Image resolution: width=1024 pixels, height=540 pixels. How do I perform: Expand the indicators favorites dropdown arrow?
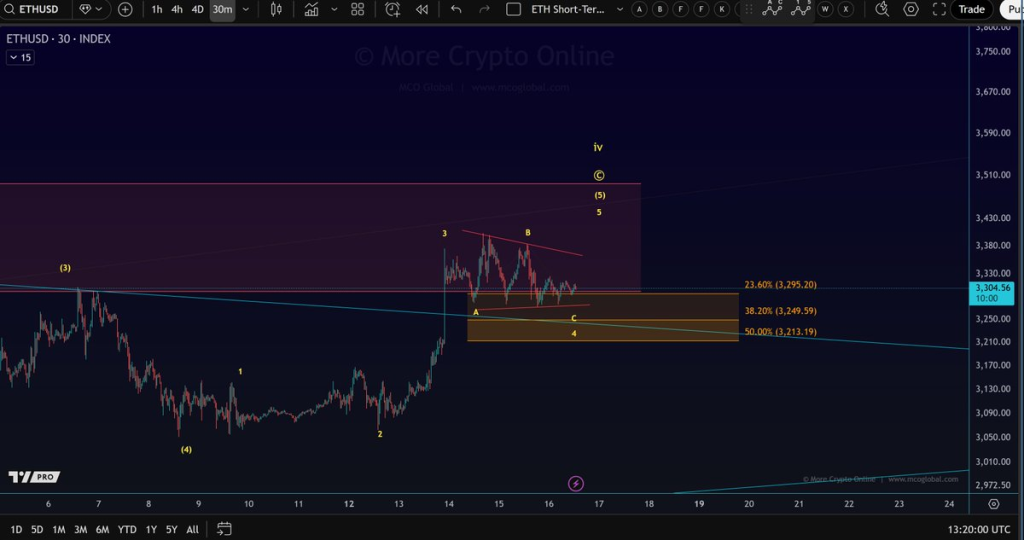(334, 9)
